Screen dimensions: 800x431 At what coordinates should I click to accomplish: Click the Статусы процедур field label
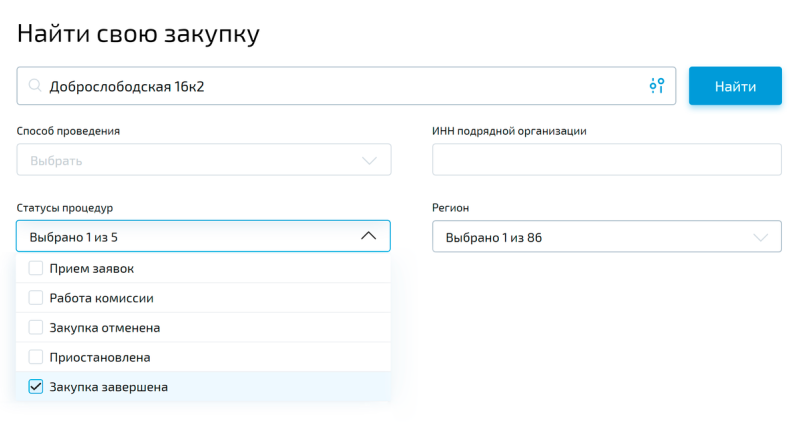[65, 208]
